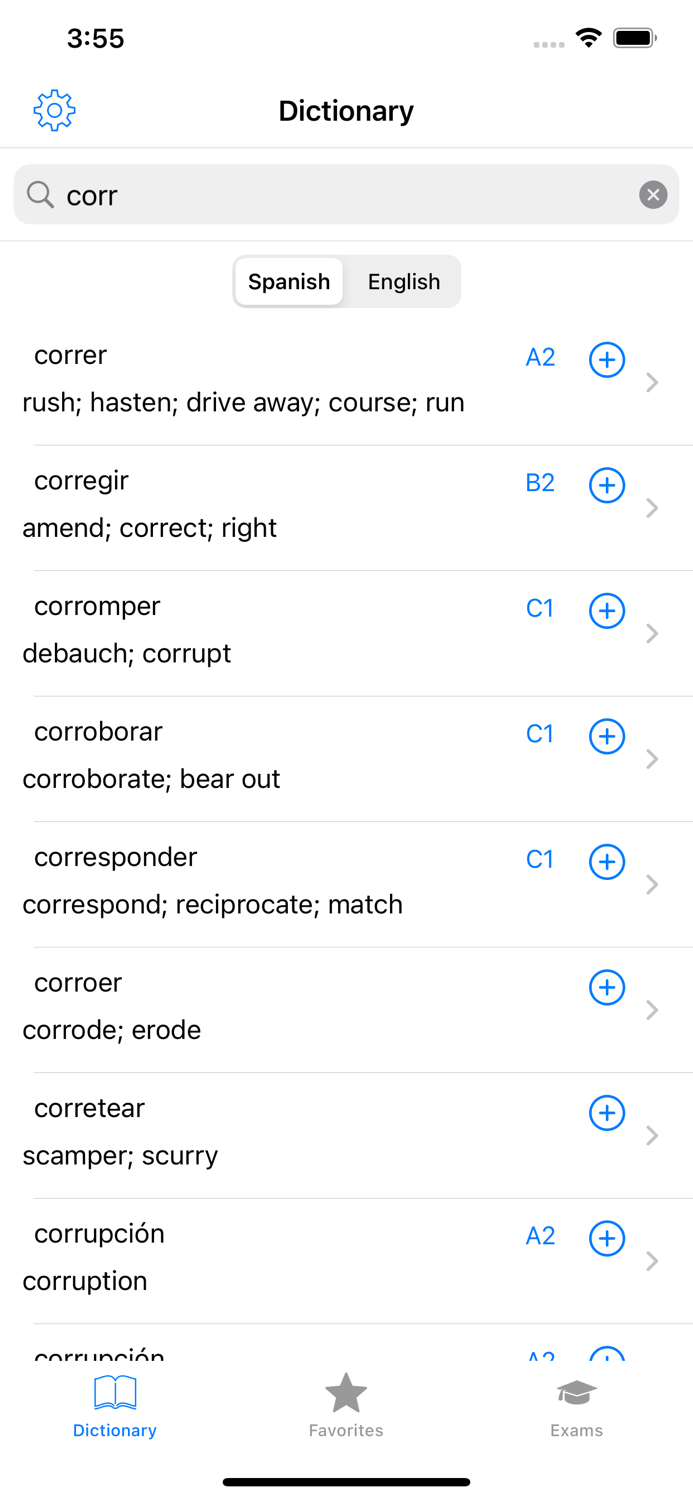The image size is (693, 1500).
Task: Expand details for 'correr' via its chevron
Action: [652, 382]
